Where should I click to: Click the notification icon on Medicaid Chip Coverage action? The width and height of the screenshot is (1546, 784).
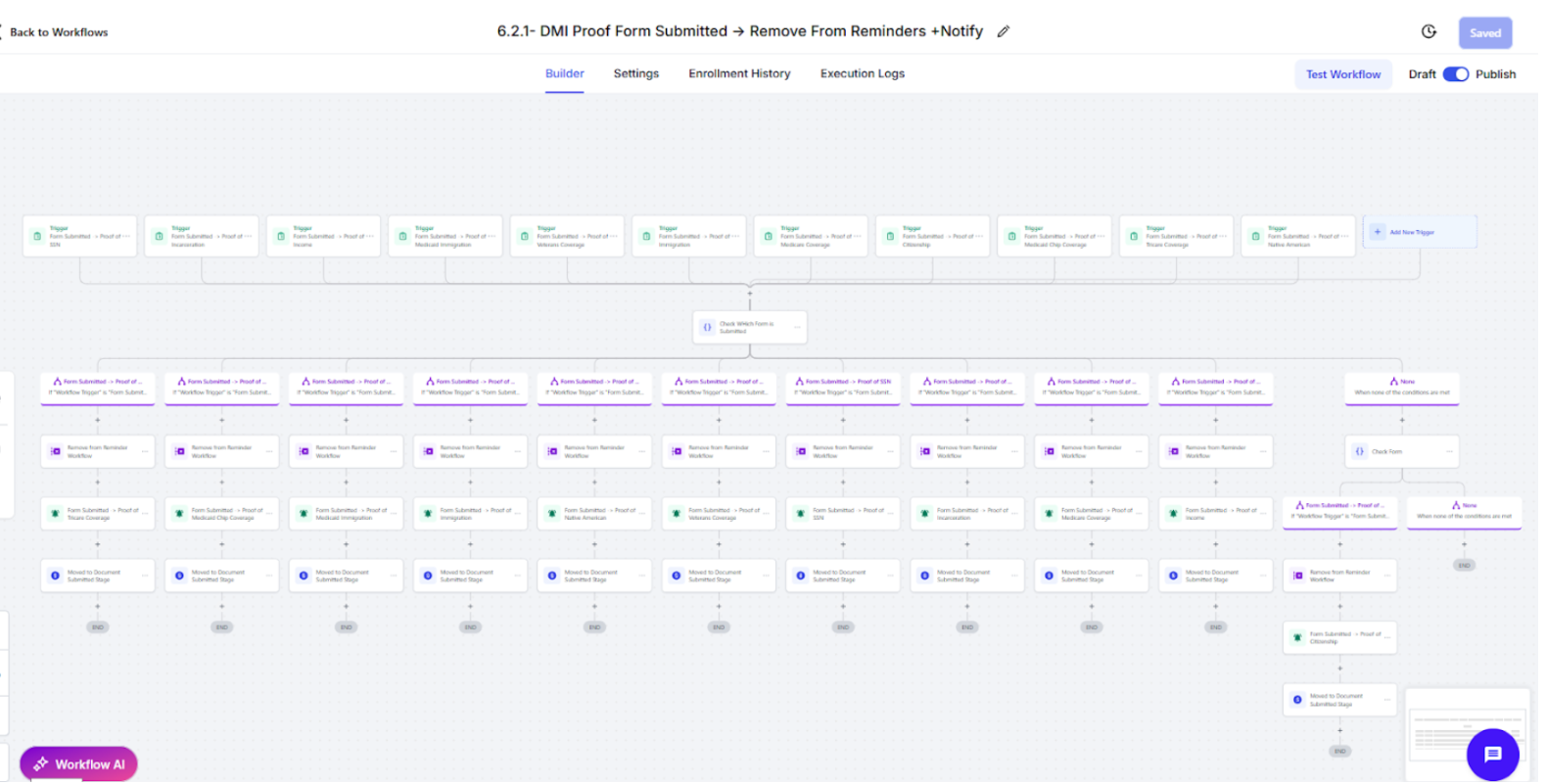pos(180,515)
